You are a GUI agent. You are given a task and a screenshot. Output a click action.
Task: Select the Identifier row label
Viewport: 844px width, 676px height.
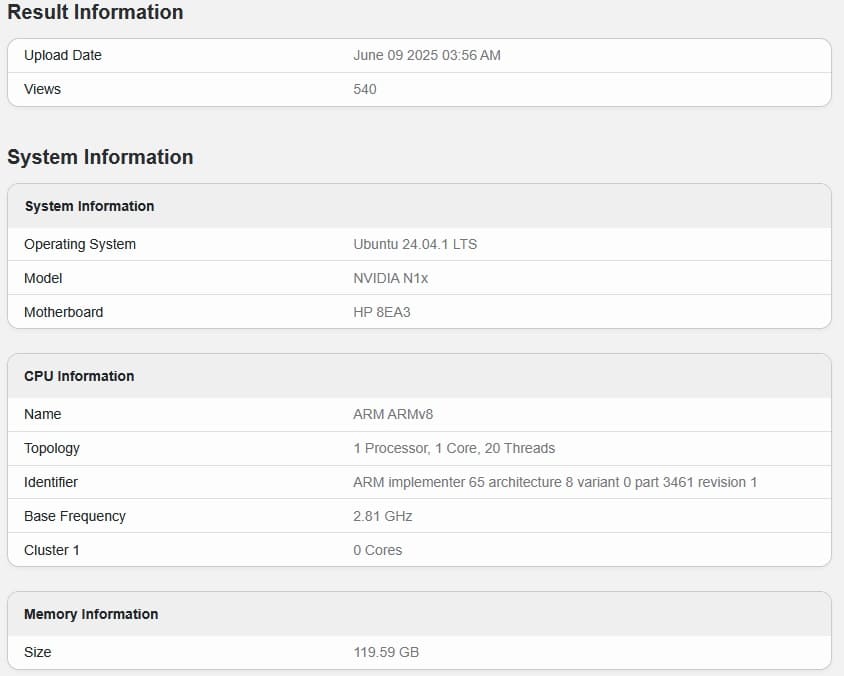pyautogui.click(x=51, y=482)
